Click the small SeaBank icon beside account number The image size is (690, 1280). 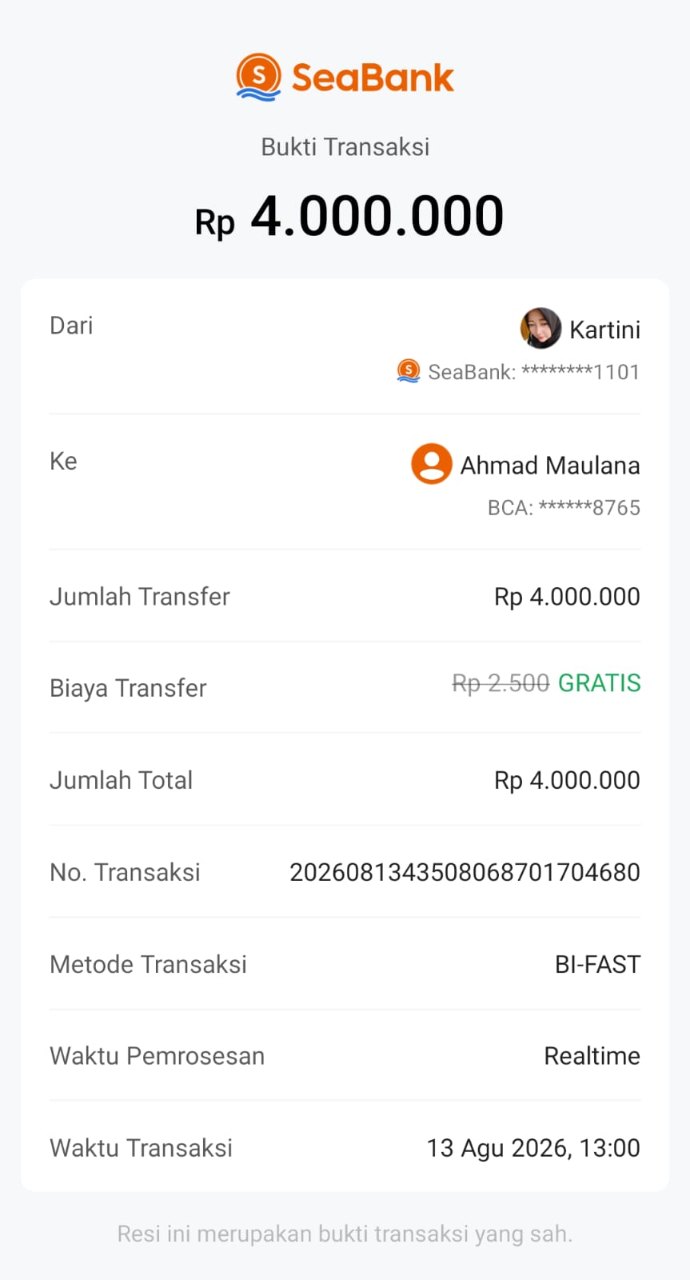click(x=408, y=371)
